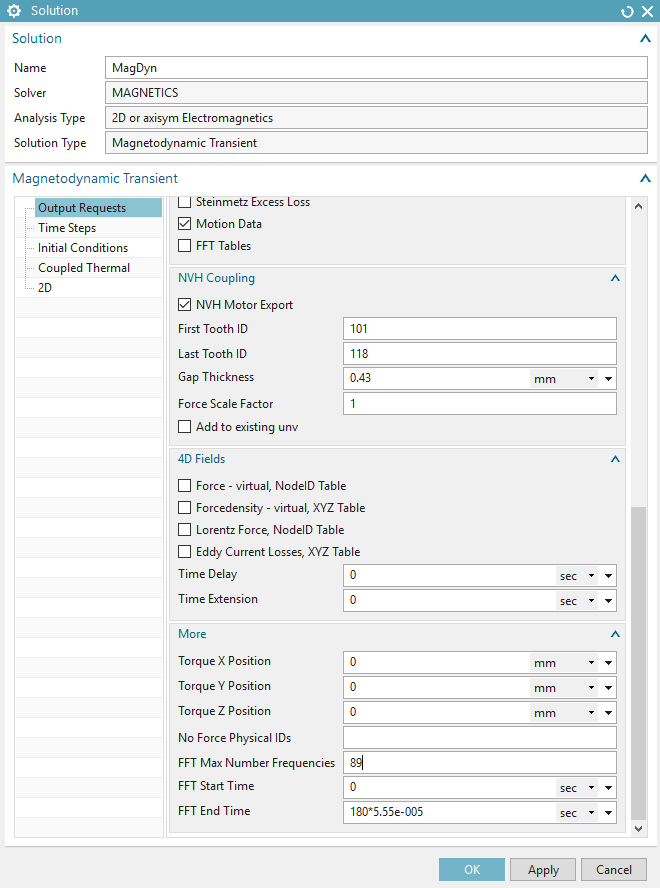The height and width of the screenshot is (888, 660).
Task: Collapse the Magnetodynamic Transient section
Action: (x=645, y=179)
